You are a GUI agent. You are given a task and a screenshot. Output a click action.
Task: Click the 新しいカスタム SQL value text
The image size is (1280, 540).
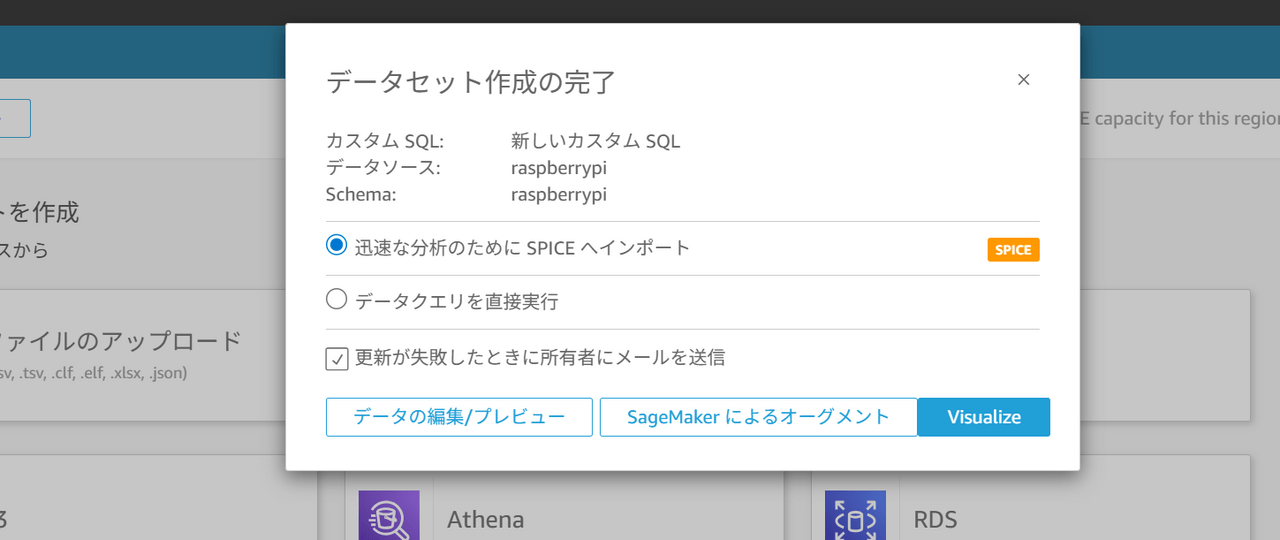coord(595,141)
